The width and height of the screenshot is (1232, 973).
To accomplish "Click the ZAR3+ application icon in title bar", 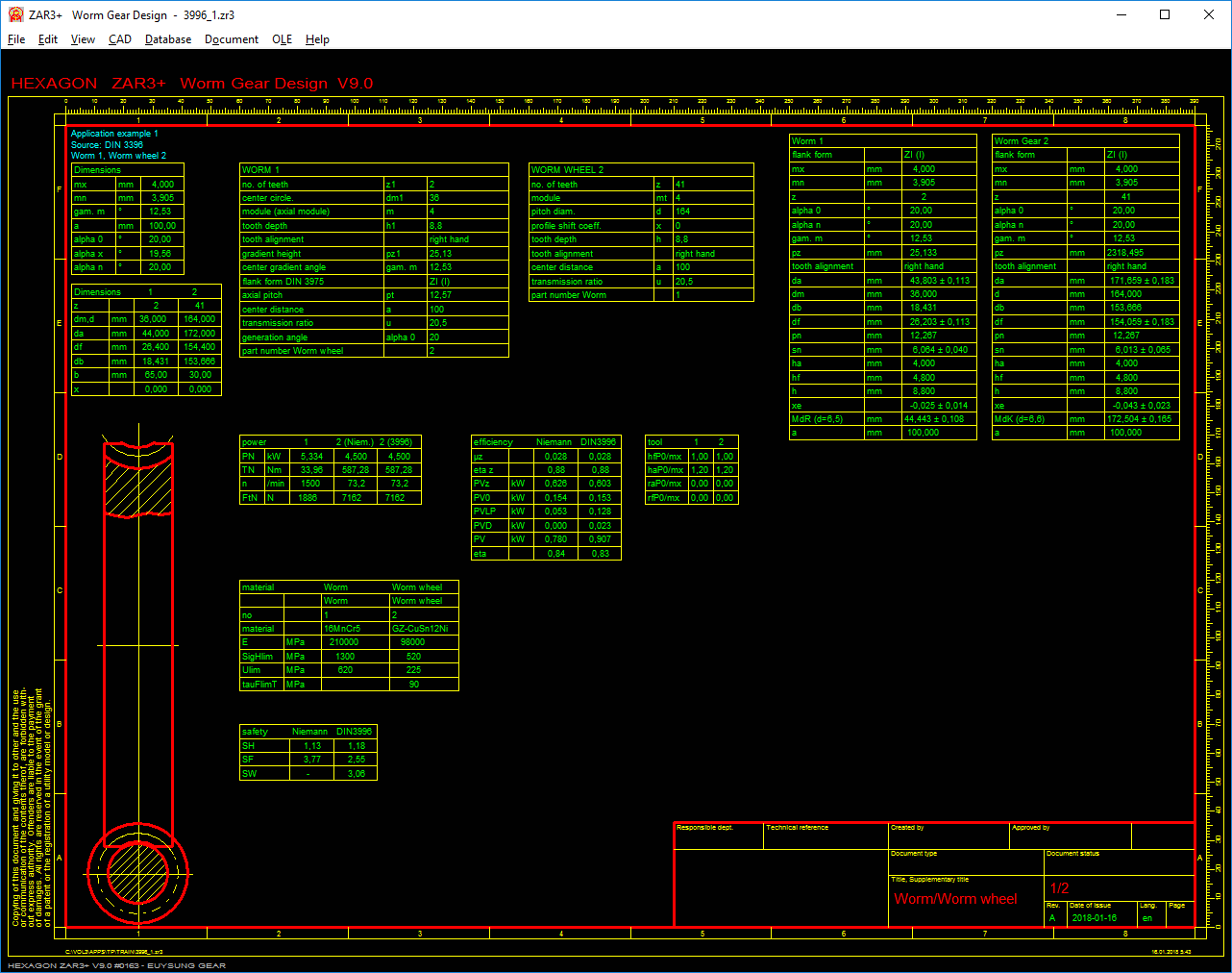I will [x=15, y=14].
